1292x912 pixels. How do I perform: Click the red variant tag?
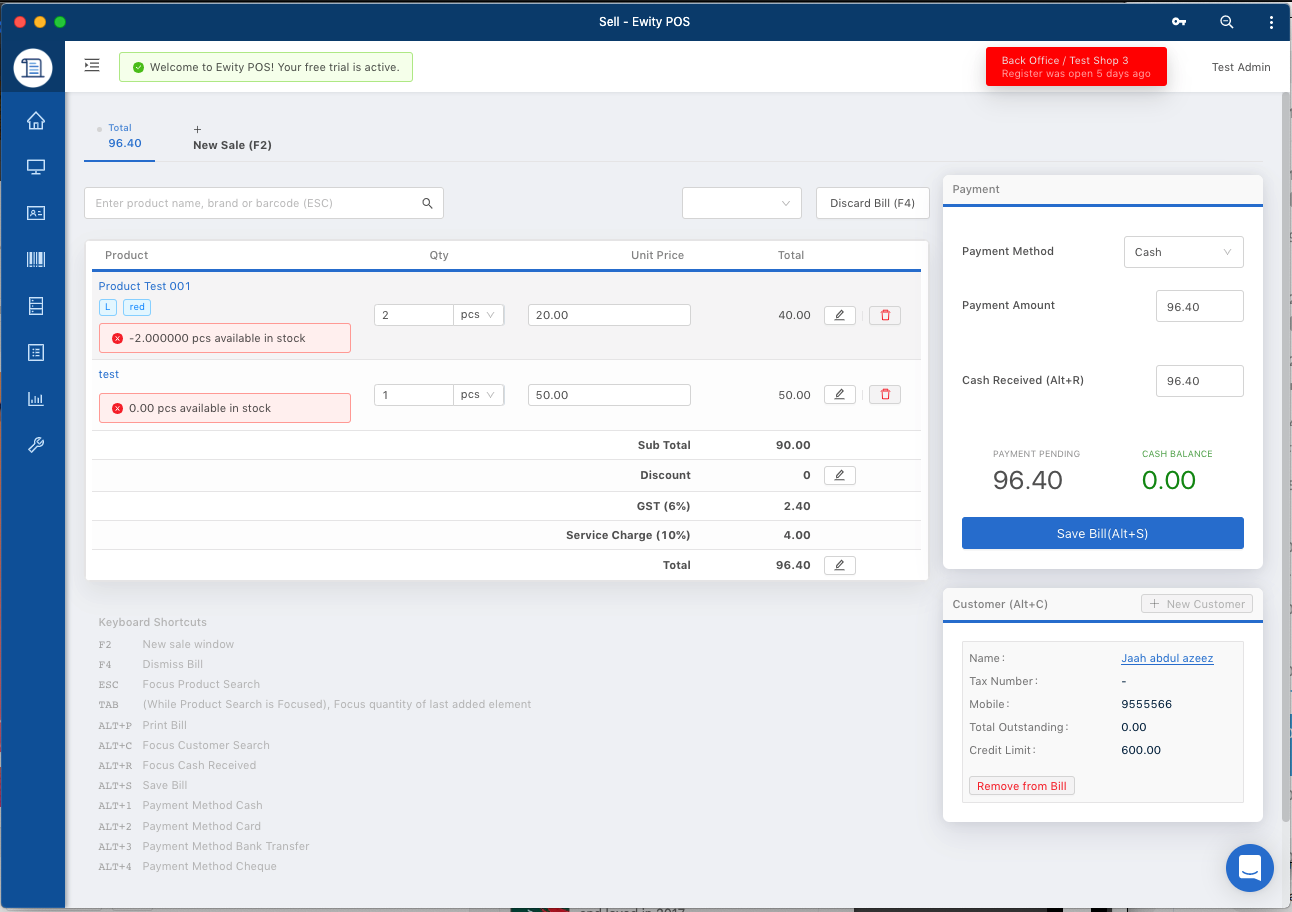point(137,307)
